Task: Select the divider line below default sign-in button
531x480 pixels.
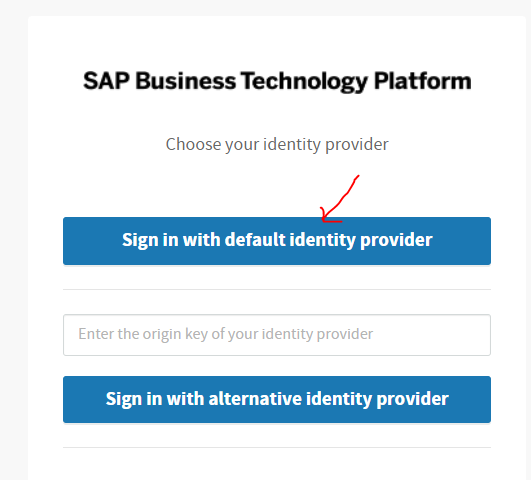Action: [x=277, y=290]
